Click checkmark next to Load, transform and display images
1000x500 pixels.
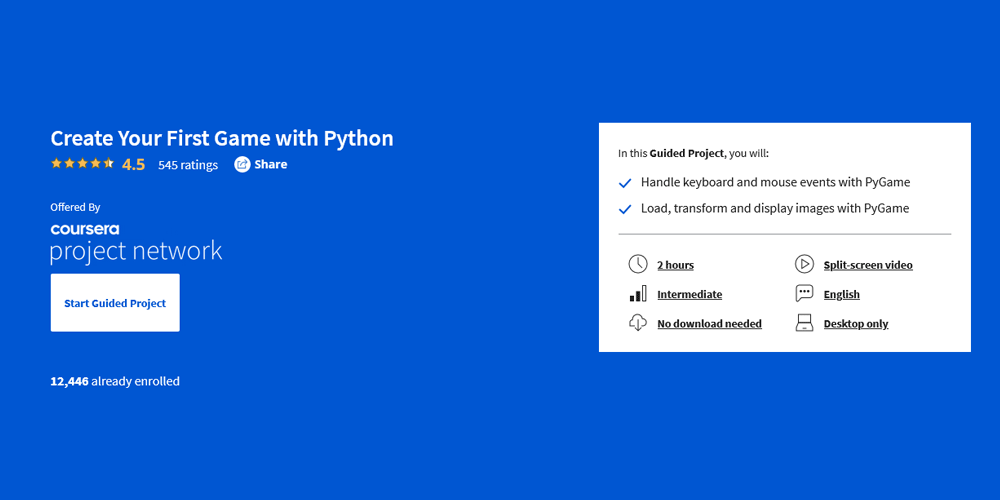coord(625,209)
